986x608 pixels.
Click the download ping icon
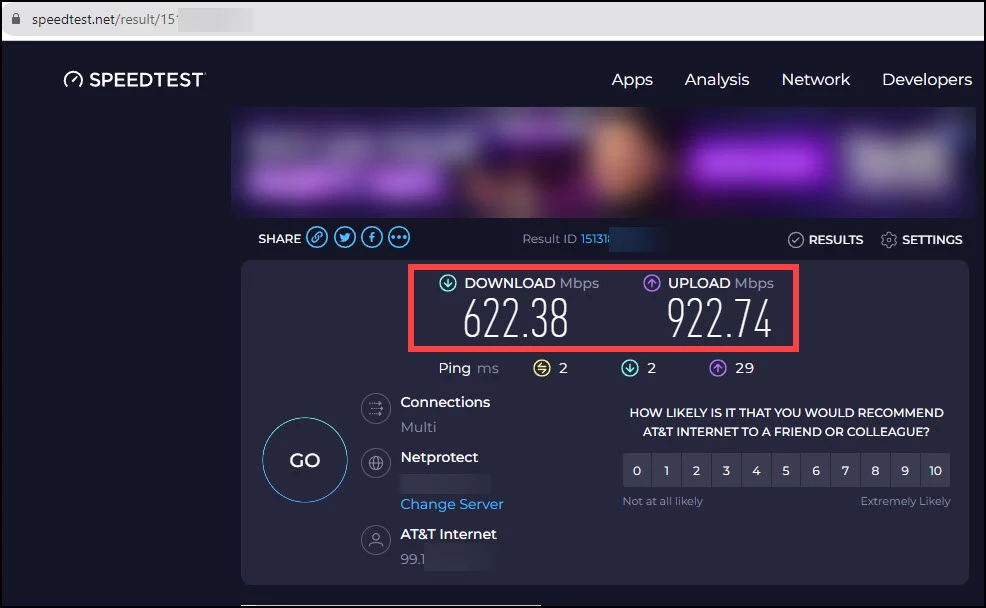click(x=629, y=368)
